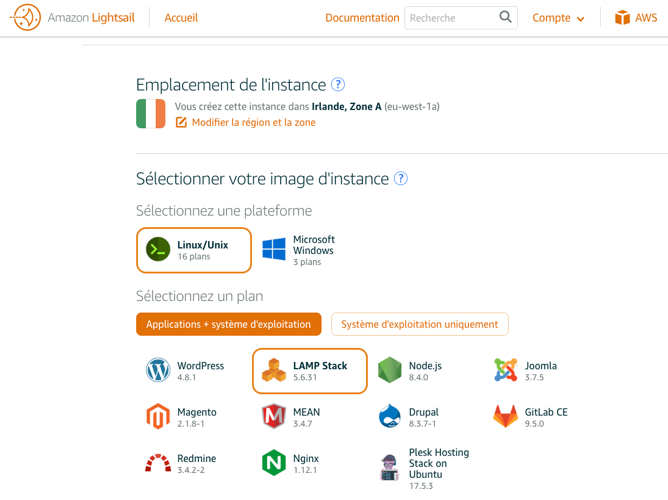
Task: Select Applications + système d'exploitation tab
Action: 228,324
